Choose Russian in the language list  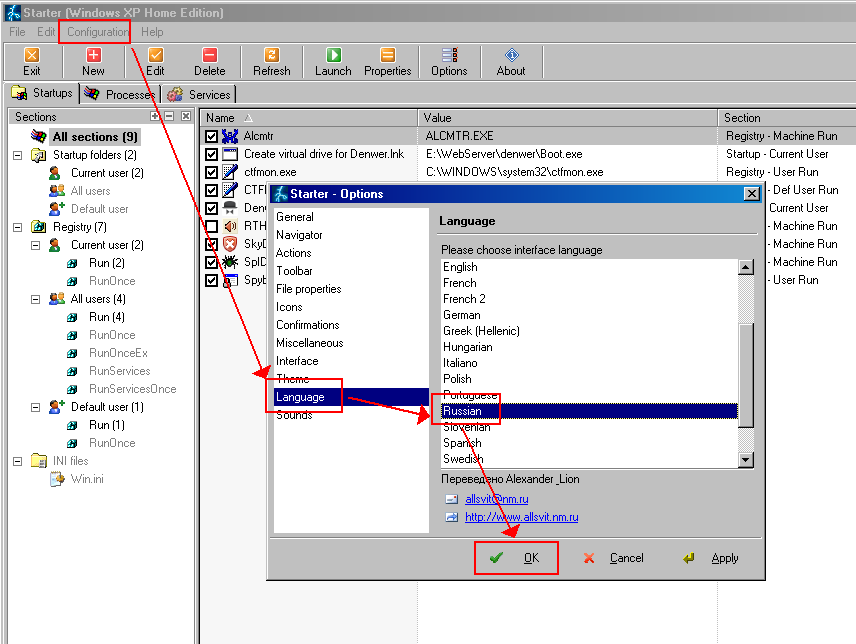(589, 411)
